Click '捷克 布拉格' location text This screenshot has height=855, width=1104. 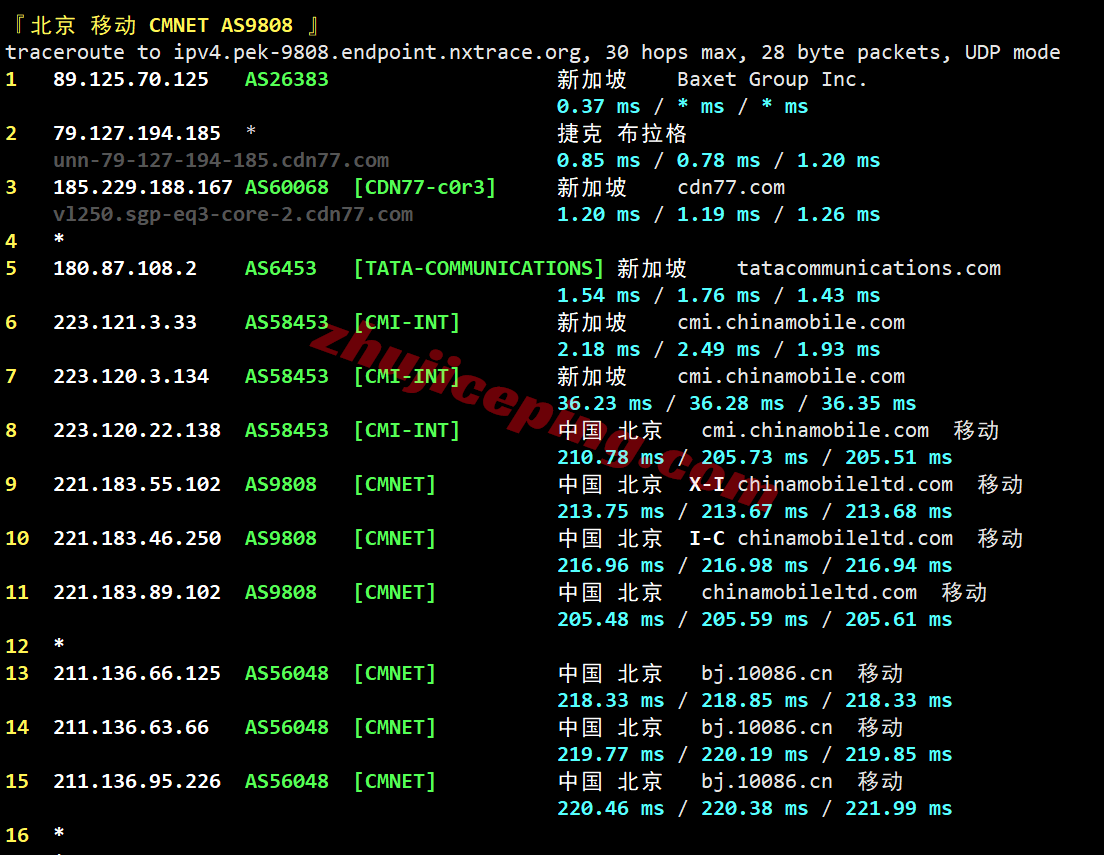point(622,133)
